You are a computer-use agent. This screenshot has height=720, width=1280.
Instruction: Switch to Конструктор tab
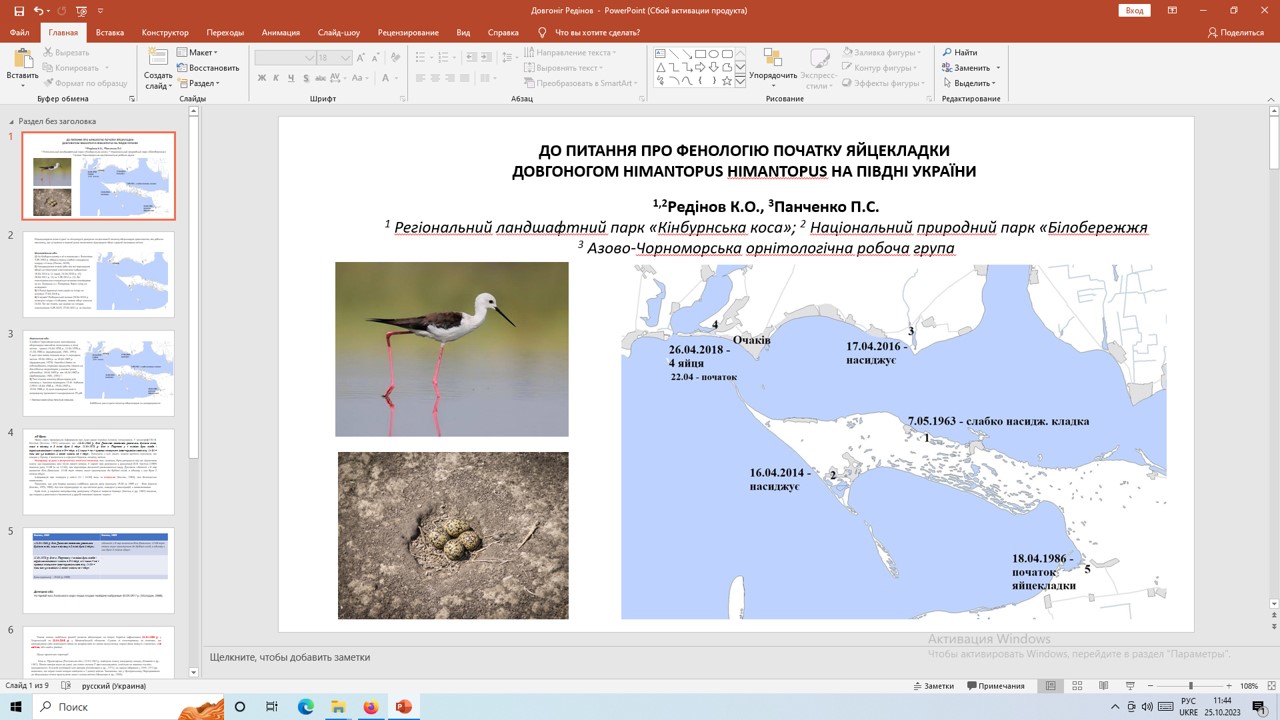[x=165, y=32]
